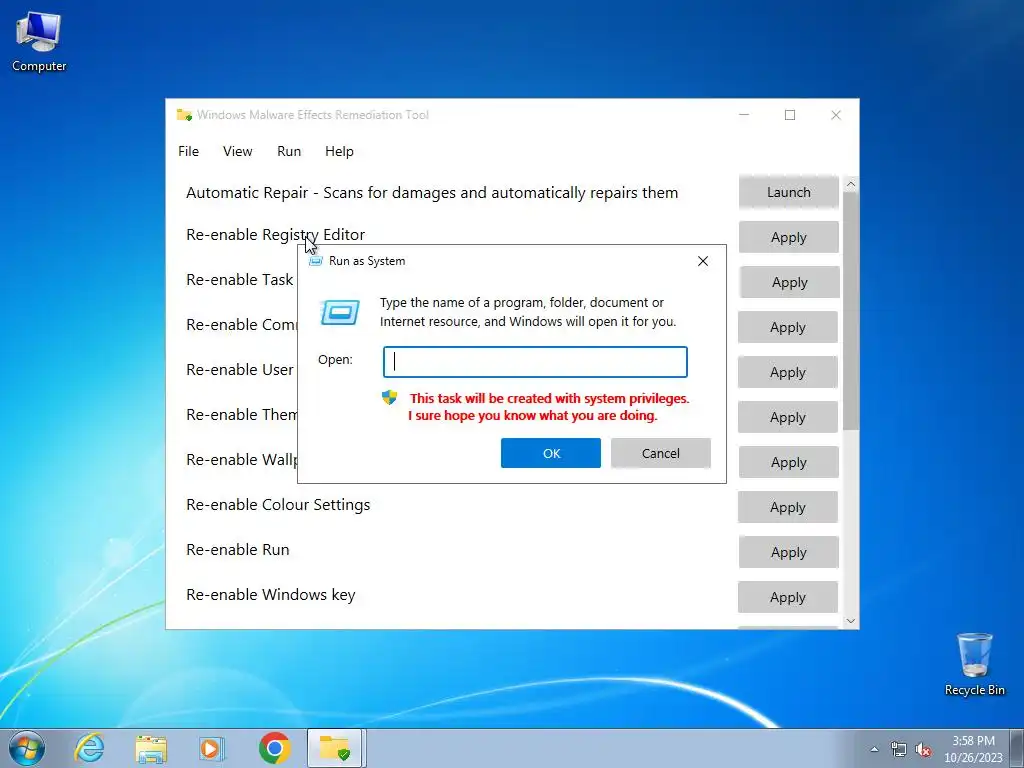Click the red system privileges warning text
This screenshot has width=1024, height=768.
pos(549,407)
